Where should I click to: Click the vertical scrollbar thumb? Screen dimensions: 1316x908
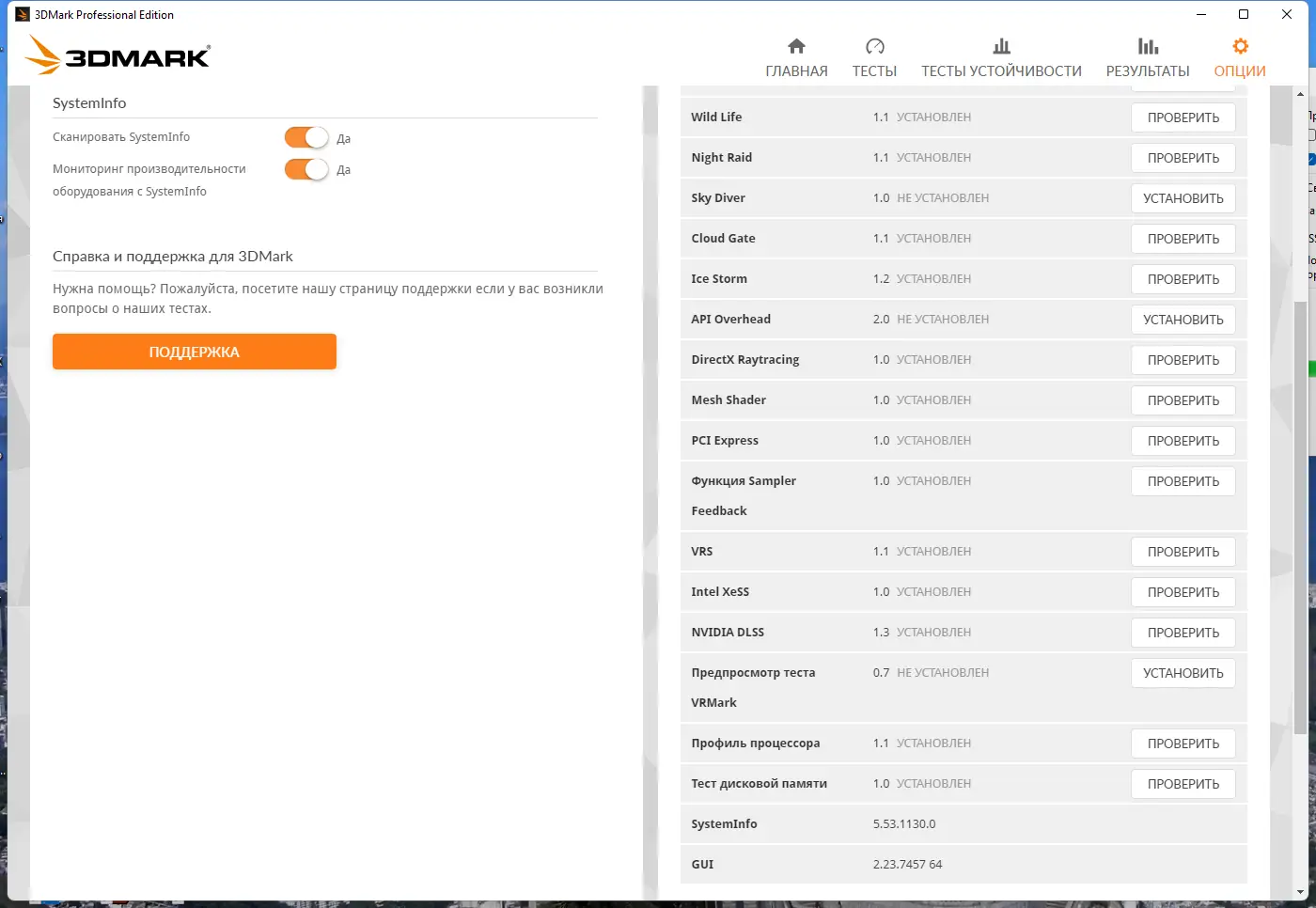pyautogui.click(x=1300, y=517)
